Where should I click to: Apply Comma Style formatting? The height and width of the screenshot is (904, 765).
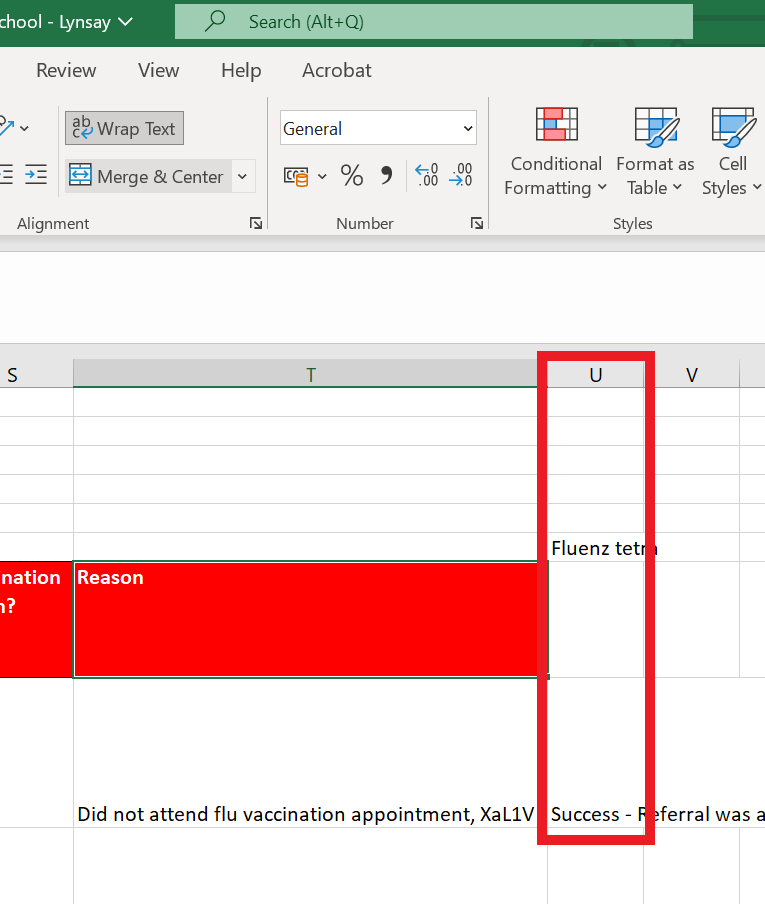[386, 177]
